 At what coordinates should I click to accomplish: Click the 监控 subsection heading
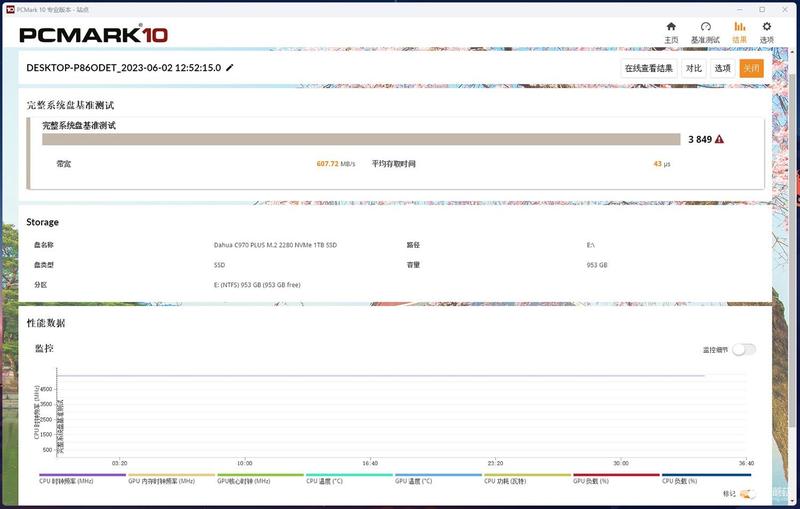point(44,348)
